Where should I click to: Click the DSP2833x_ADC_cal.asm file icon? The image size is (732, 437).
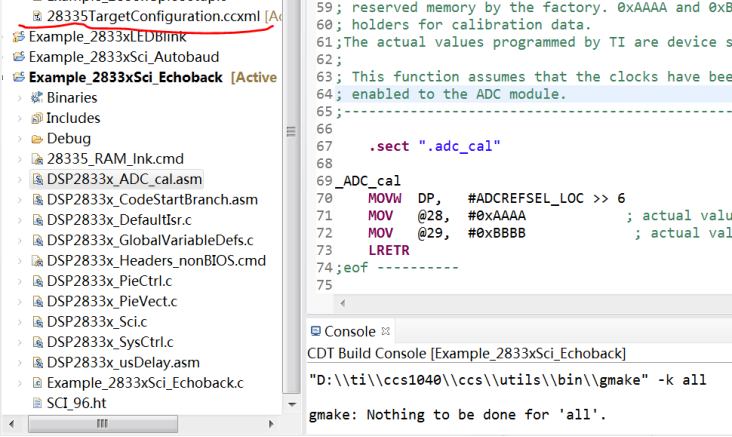point(37,179)
